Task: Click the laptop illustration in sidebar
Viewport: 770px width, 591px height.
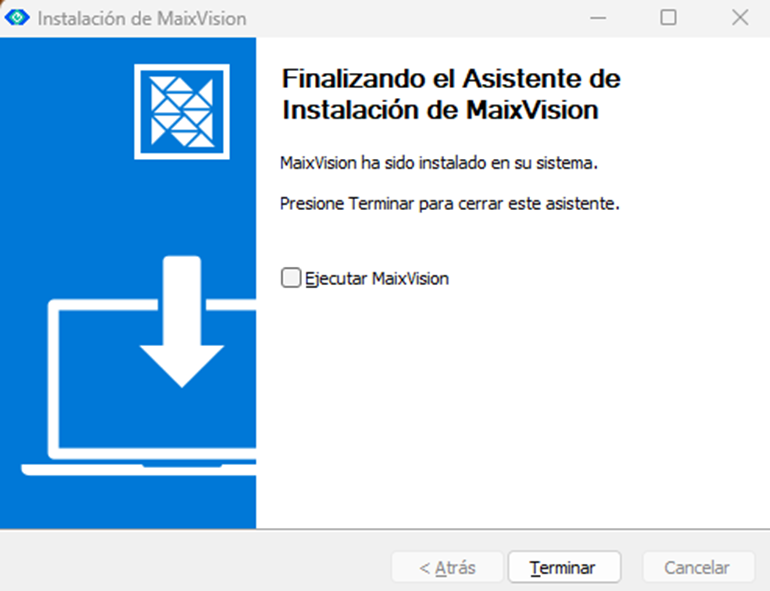Action: pos(138,388)
